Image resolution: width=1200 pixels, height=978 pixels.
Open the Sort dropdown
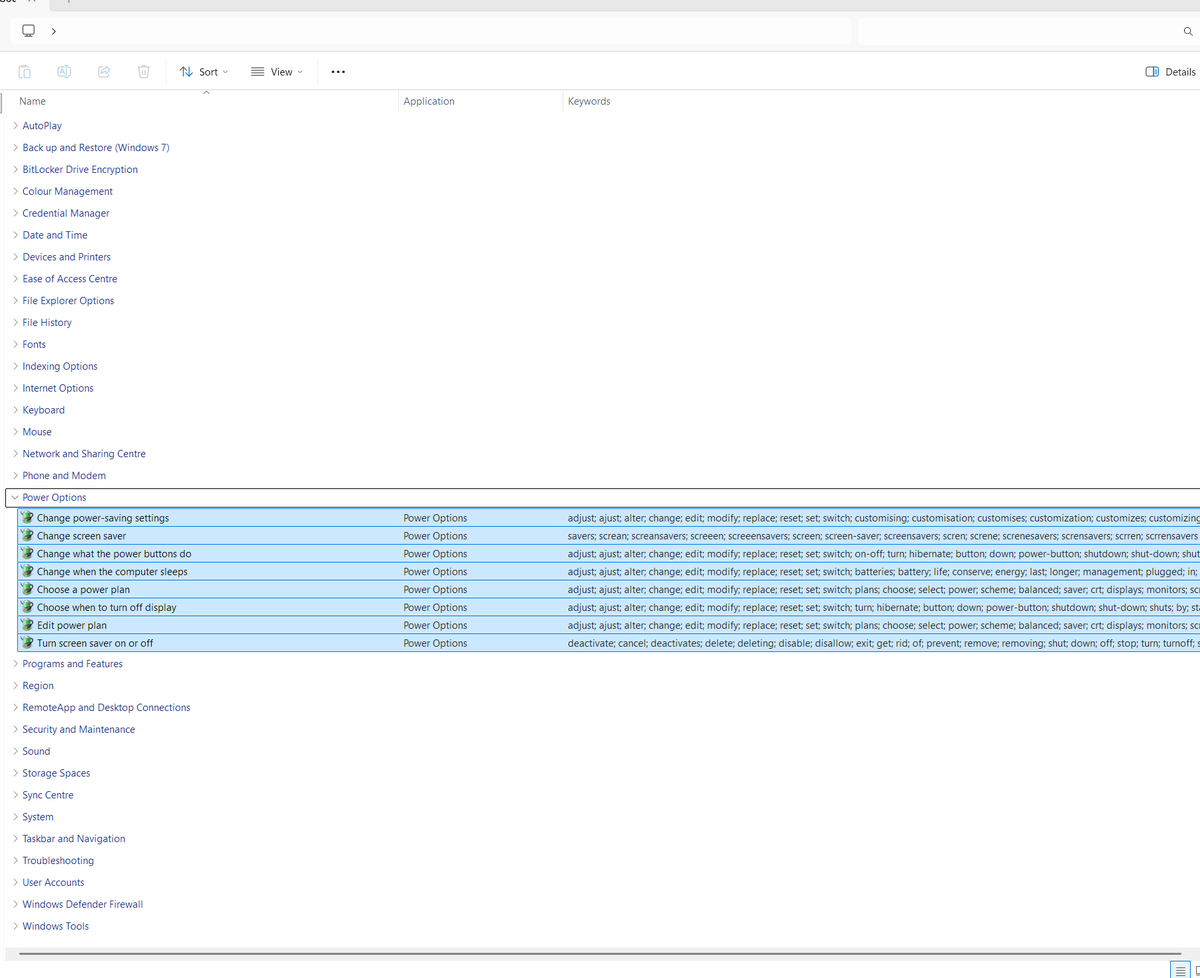[203, 72]
